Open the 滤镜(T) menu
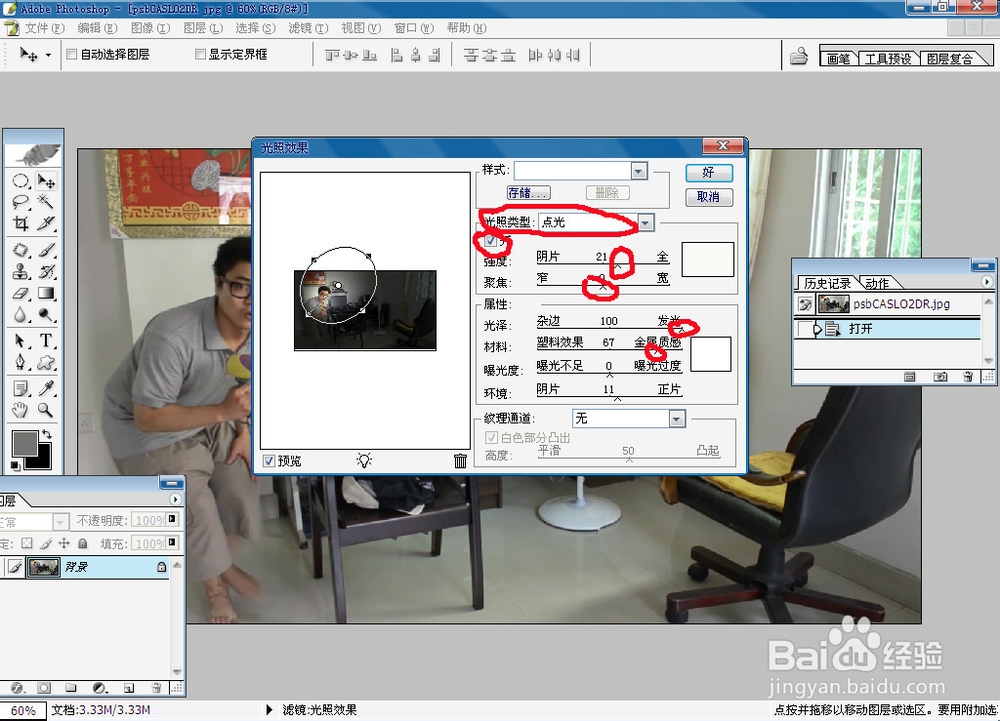The width and height of the screenshot is (1000, 721). coord(308,28)
